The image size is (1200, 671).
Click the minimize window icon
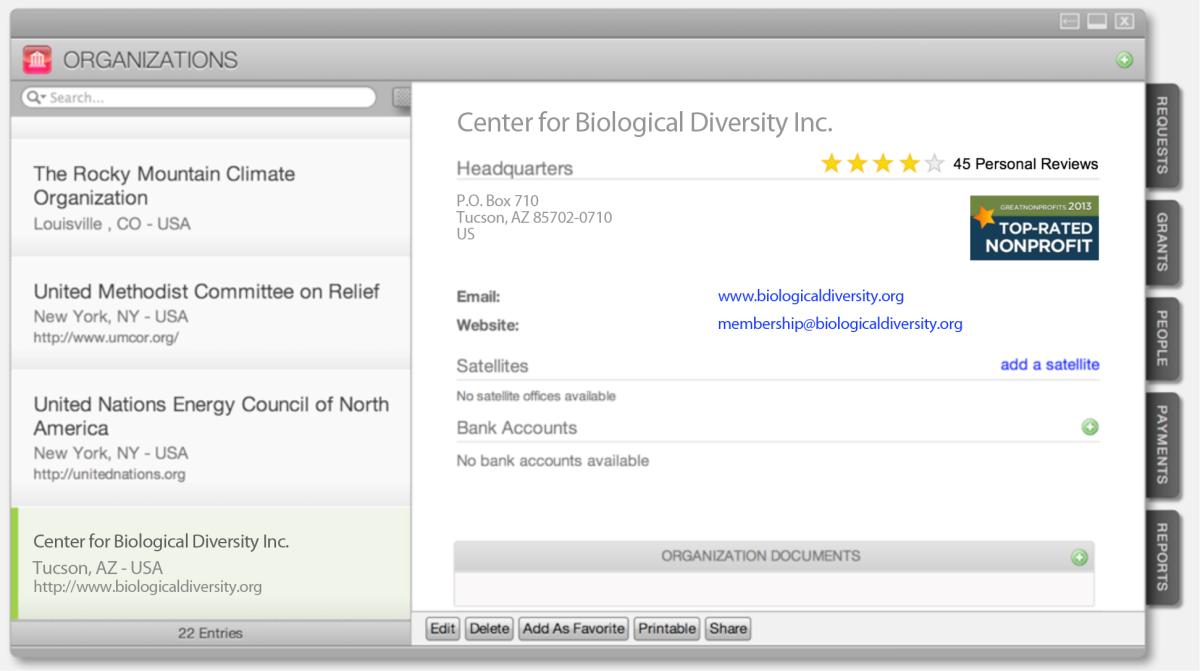click(1070, 21)
